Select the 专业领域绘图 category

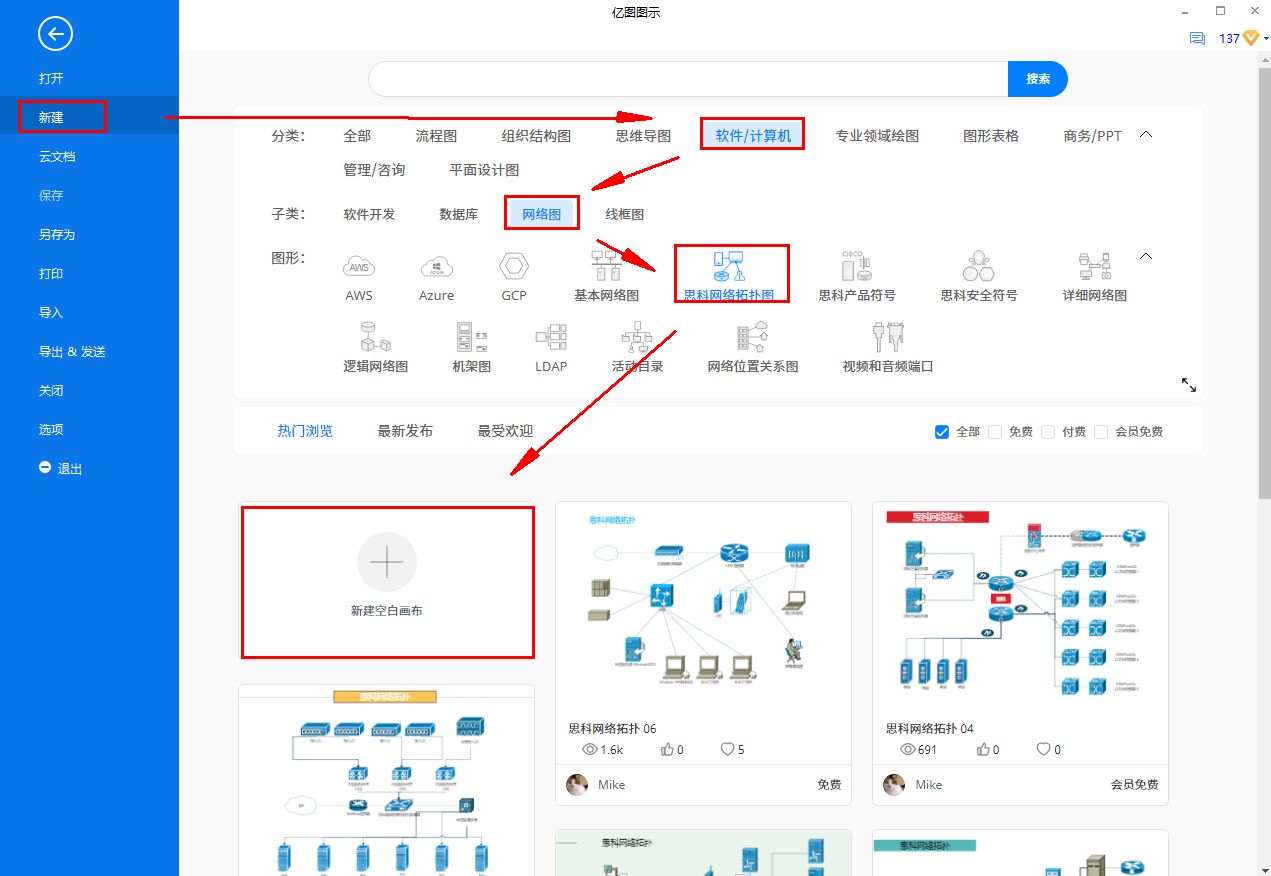(877, 136)
